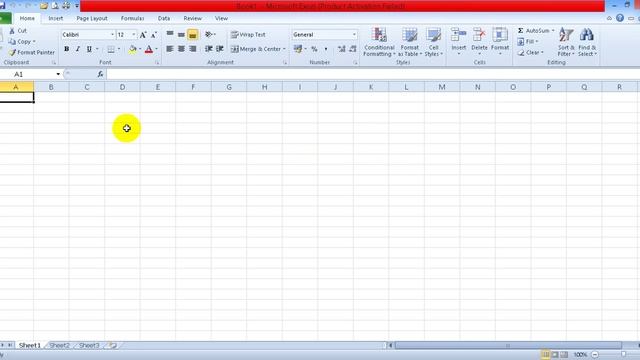Activate the Format Painter brush
This screenshot has height=360, width=640.
12,52
